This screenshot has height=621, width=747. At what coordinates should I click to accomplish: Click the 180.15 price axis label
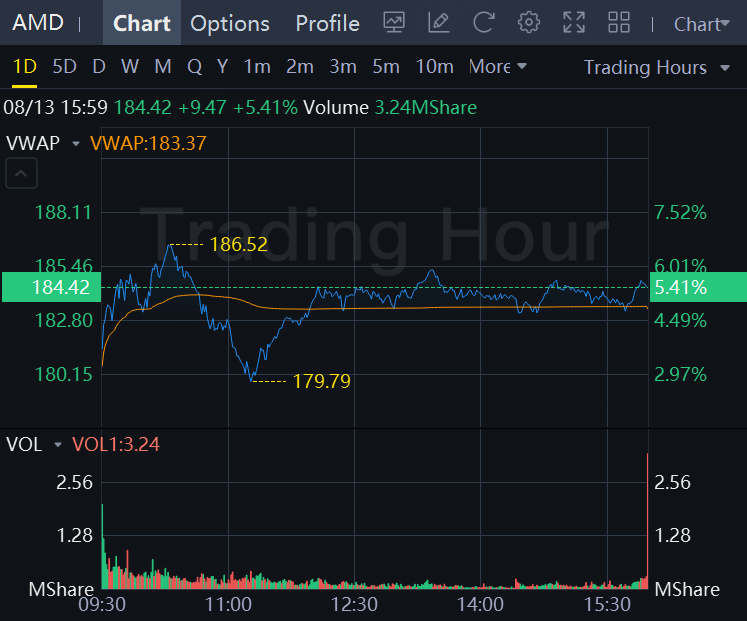tap(64, 374)
